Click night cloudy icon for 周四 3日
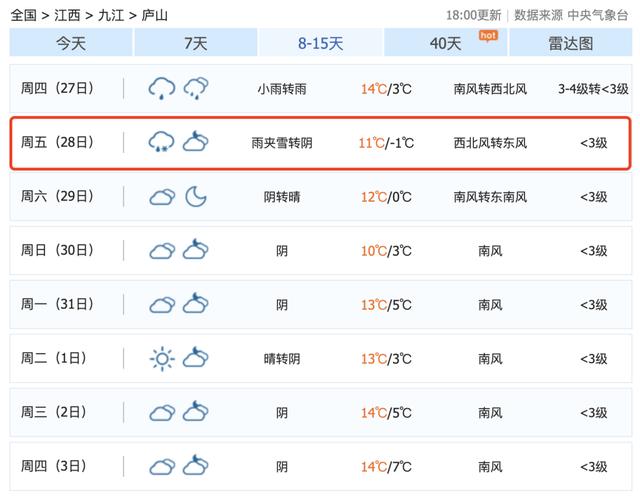This screenshot has height=500, width=640. tap(196, 465)
